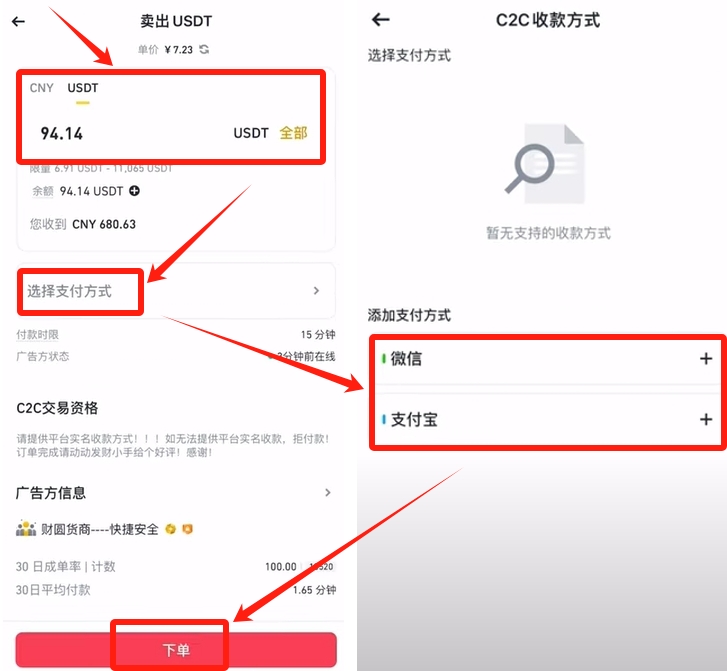Place the order with the 下单 button
The image size is (727, 671).
tap(176, 650)
